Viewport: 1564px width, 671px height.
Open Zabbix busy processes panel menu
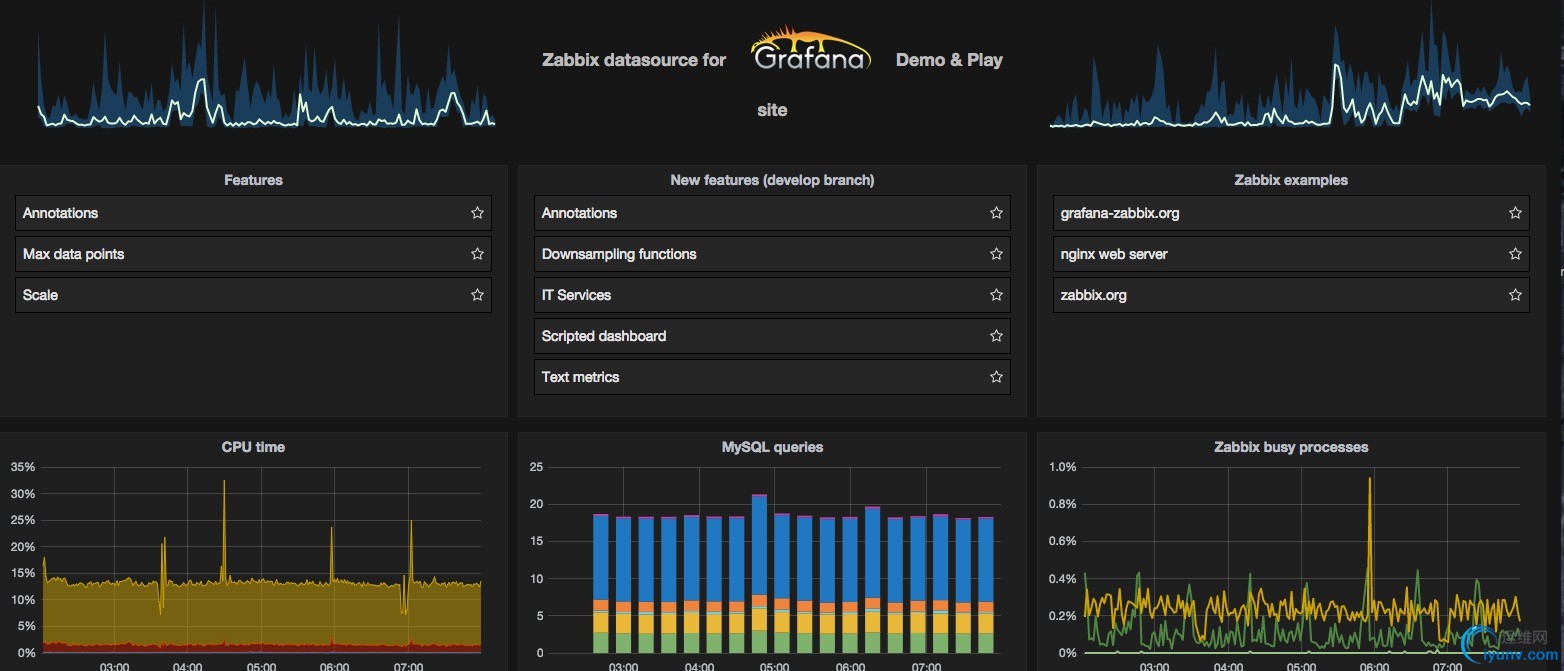tap(1291, 447)
